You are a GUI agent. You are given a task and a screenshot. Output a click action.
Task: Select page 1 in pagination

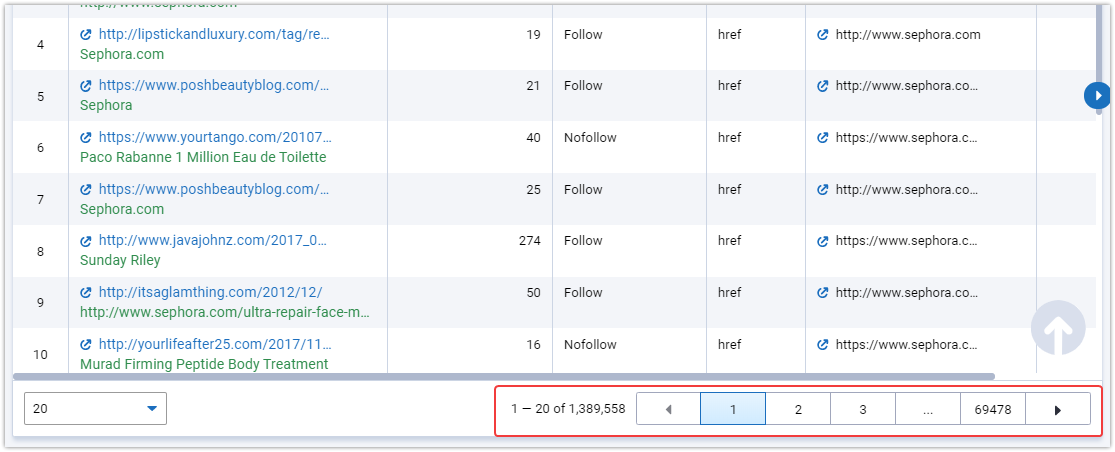pos(733,409)
